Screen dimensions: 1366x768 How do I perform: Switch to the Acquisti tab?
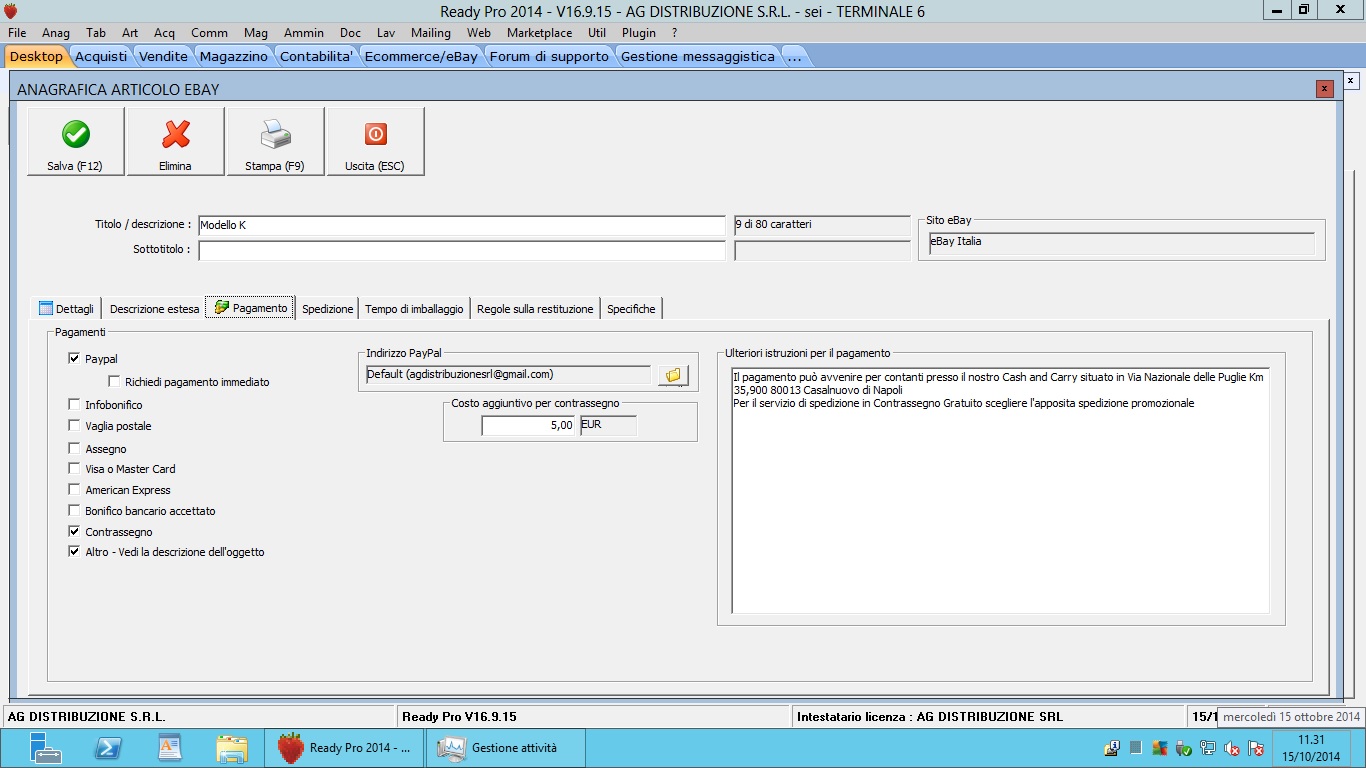[102, 57]
